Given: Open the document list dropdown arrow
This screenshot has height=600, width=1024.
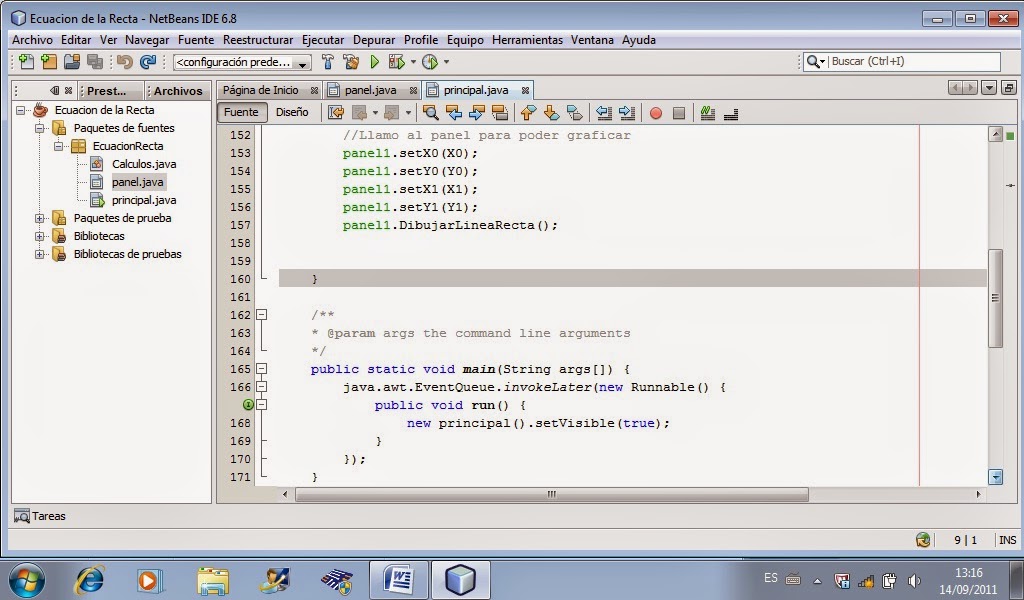Looking at the screenshot, I should coord(989,87).
